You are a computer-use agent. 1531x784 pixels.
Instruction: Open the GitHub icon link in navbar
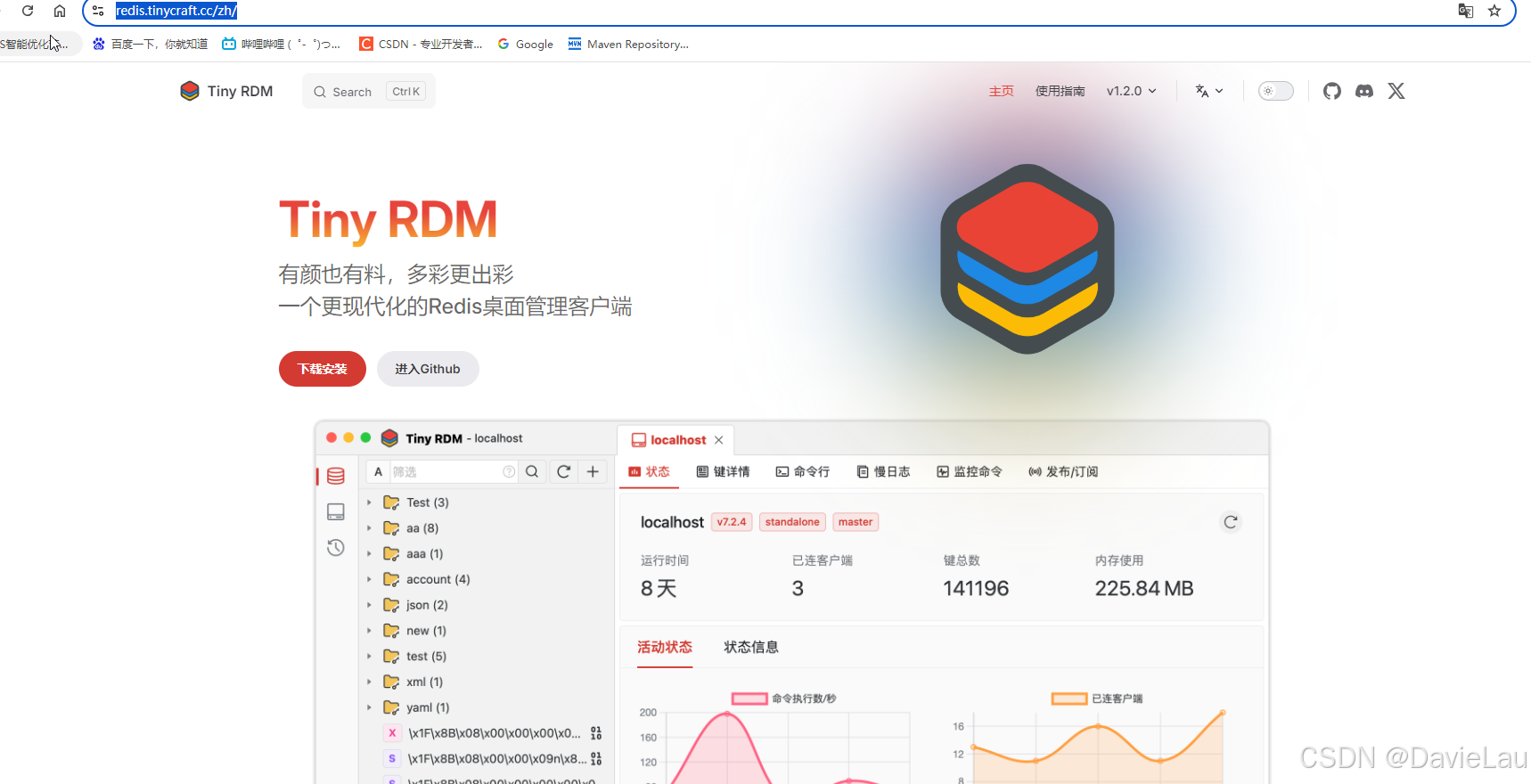click(x=1332, y=91)
